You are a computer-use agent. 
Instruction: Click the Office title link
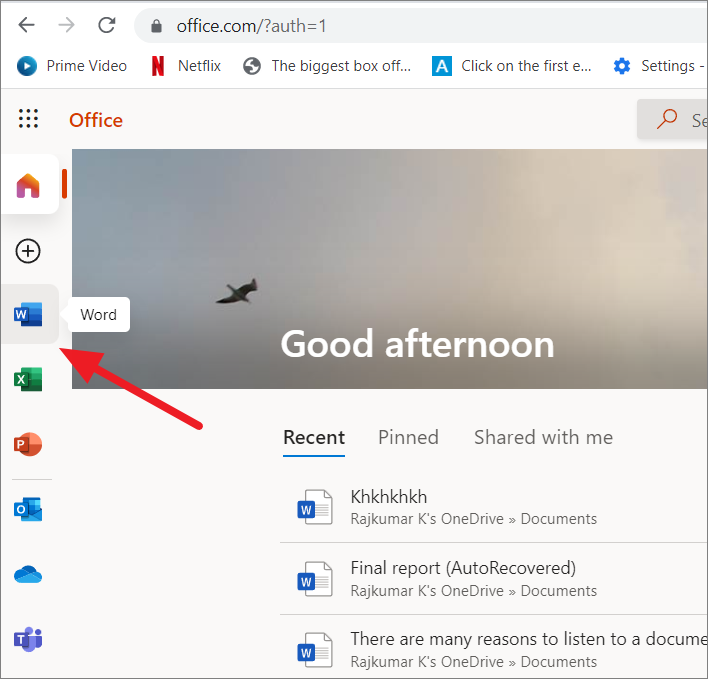tap(96, 121)
